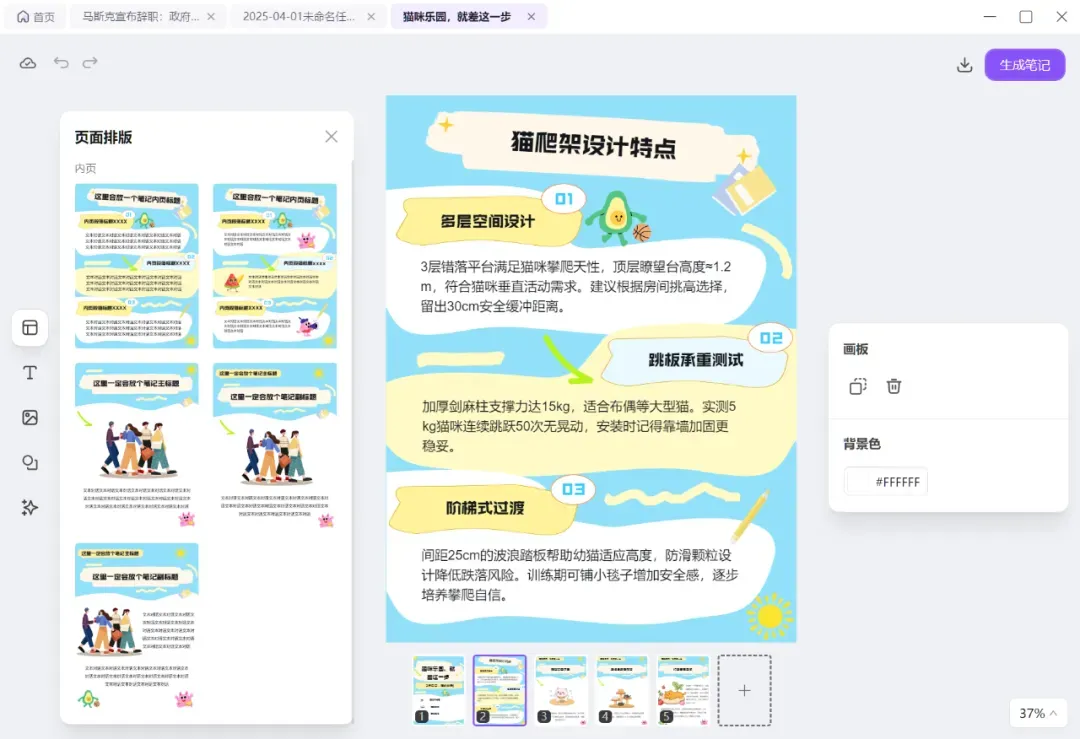The width and height of the screenshot is (1080, 739).
Task: Open the page layout tool in sidebar
Action: tap(30, 328)
